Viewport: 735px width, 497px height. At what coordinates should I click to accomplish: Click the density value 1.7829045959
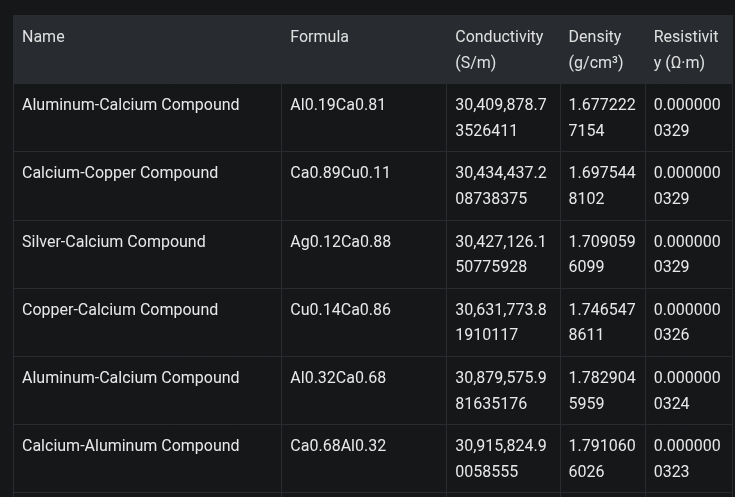(x=601, y=390)
